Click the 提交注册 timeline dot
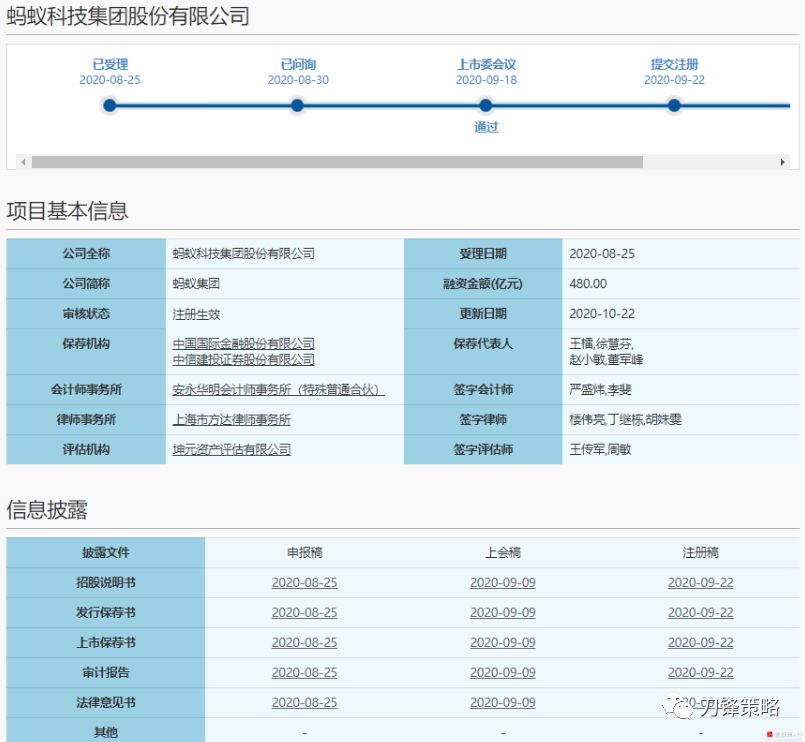The width and height of the screenshot is (805, 742). pyautogui.click(x=674, y=105)
